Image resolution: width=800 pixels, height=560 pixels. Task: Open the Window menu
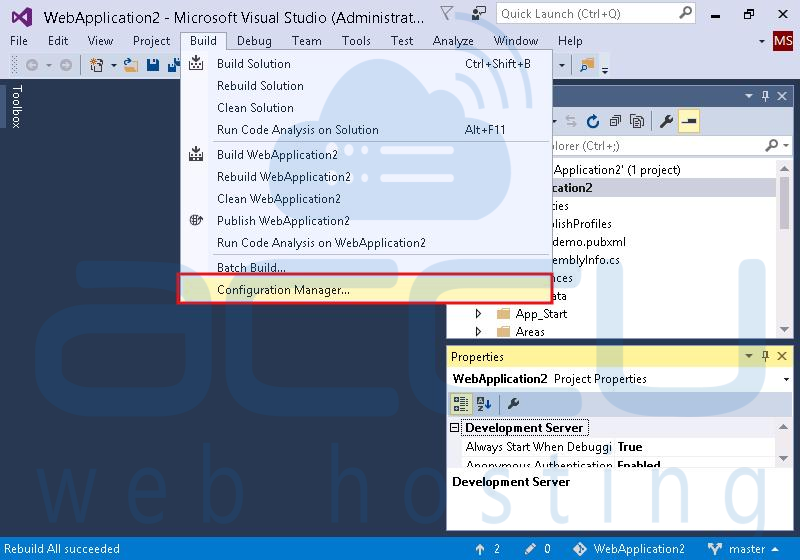pyautogui.click(x=516, y=41)
